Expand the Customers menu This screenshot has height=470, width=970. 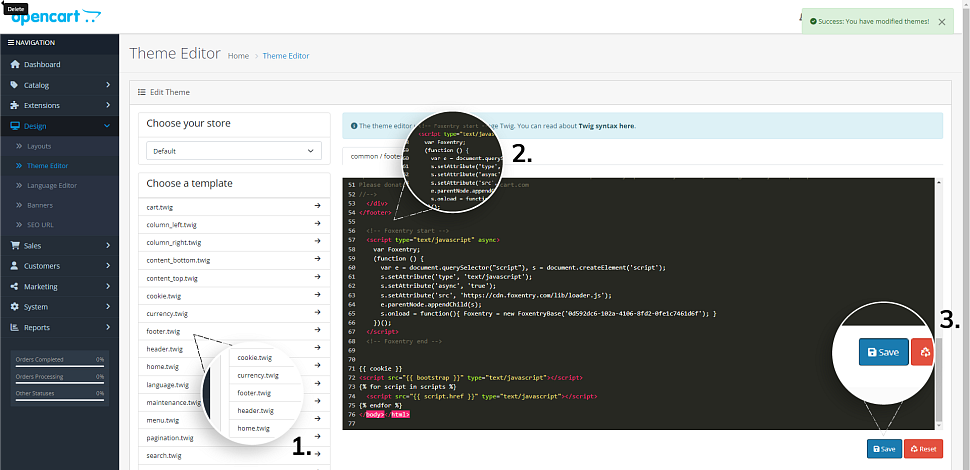pos(59,266)
